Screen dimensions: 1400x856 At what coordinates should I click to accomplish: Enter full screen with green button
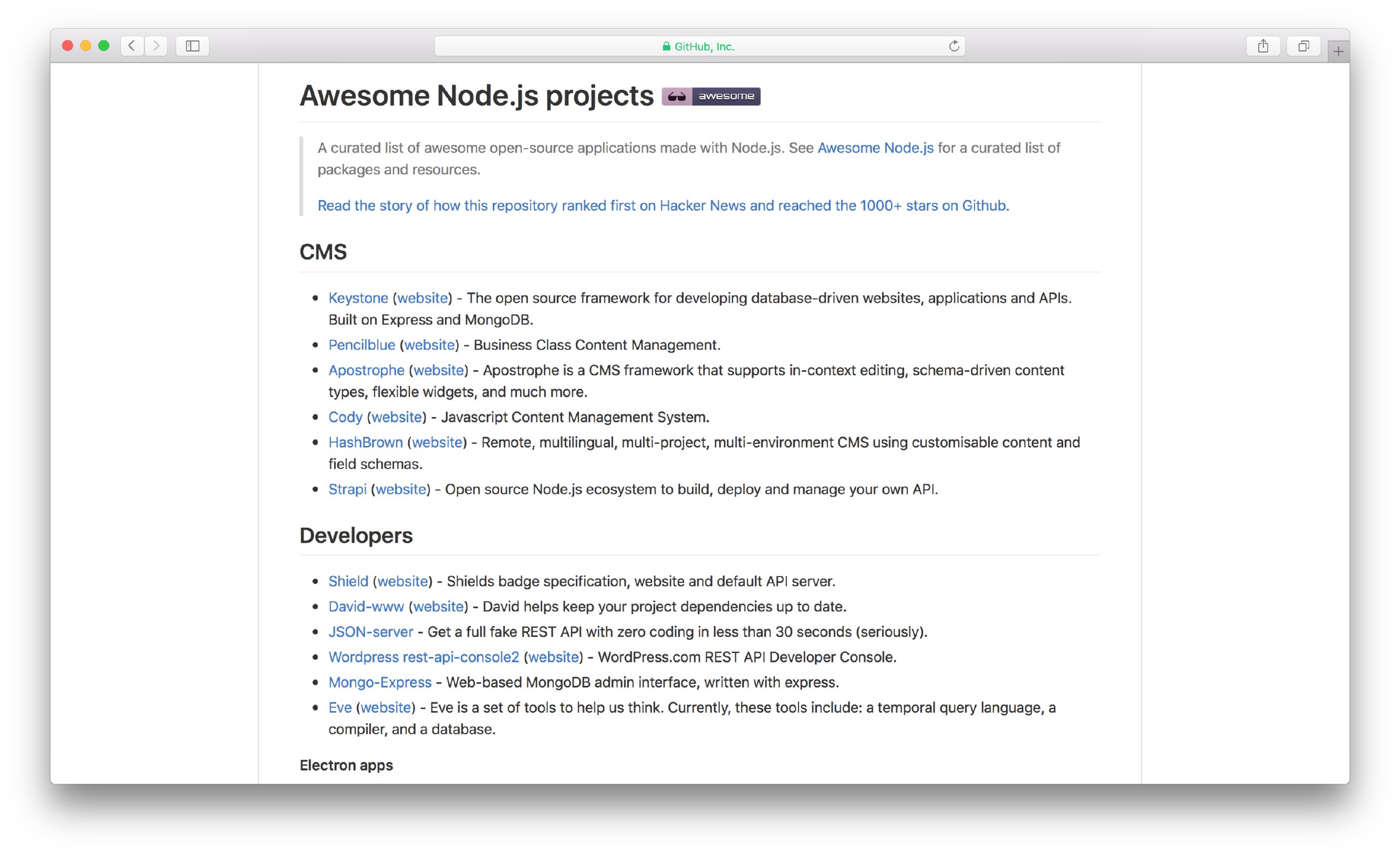104,45
